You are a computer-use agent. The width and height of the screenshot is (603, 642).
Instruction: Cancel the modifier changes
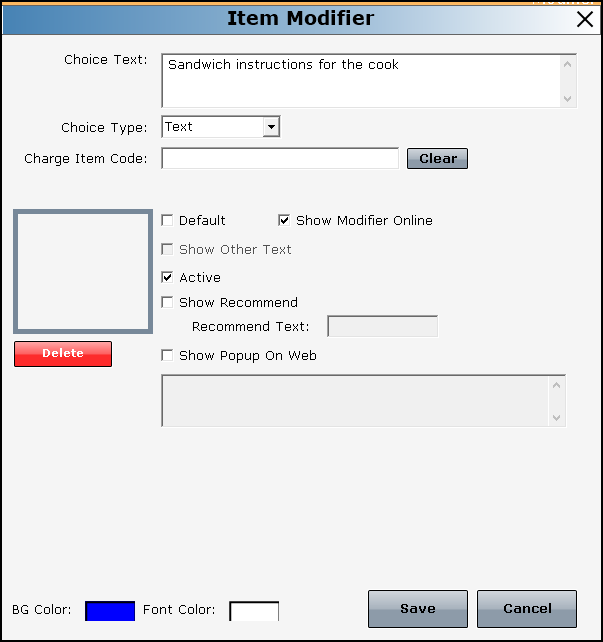tap(526, 609)
